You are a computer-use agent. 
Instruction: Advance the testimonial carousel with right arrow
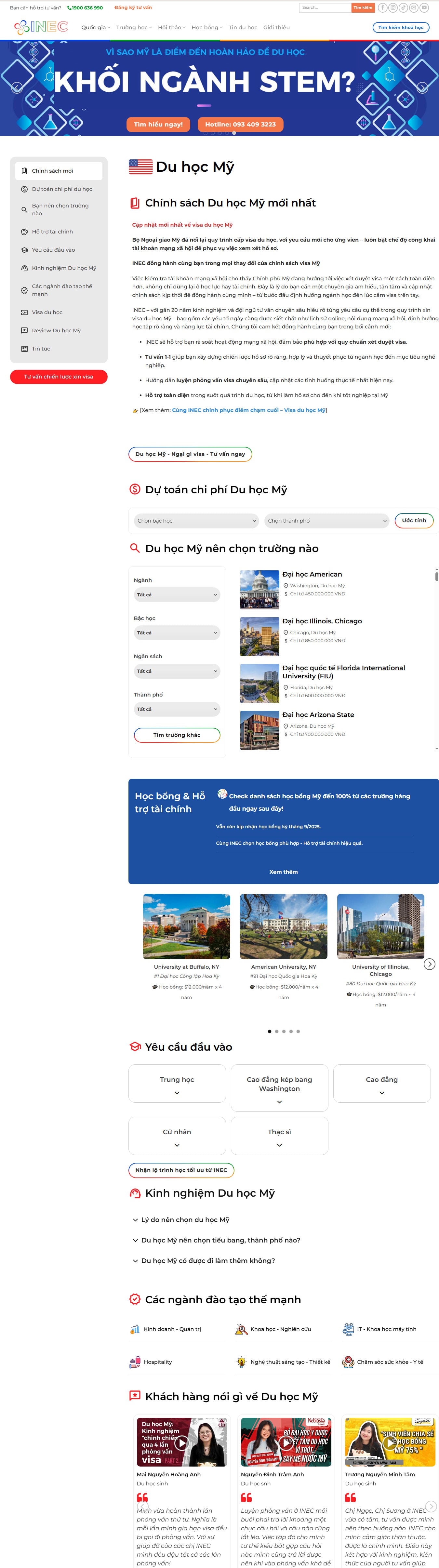(431, 1507)
